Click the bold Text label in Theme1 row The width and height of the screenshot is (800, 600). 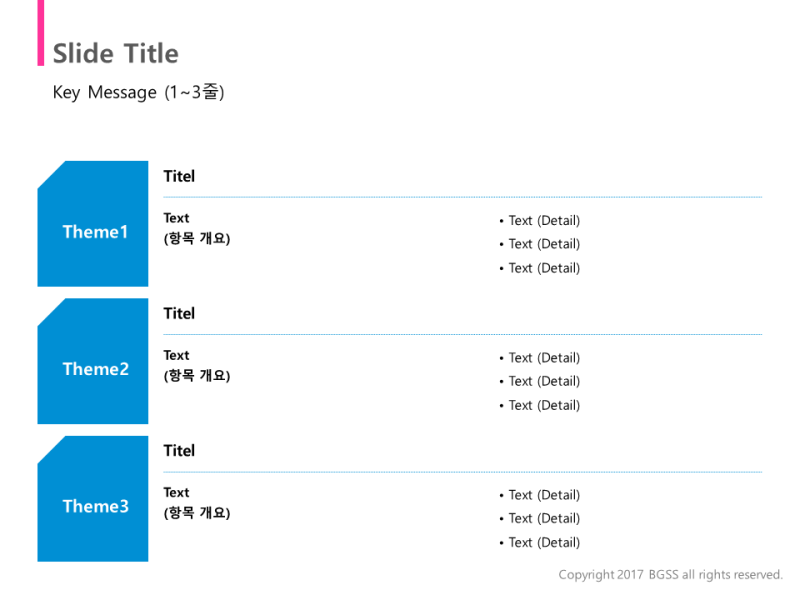pyautogui.click(x=177, y=218)
